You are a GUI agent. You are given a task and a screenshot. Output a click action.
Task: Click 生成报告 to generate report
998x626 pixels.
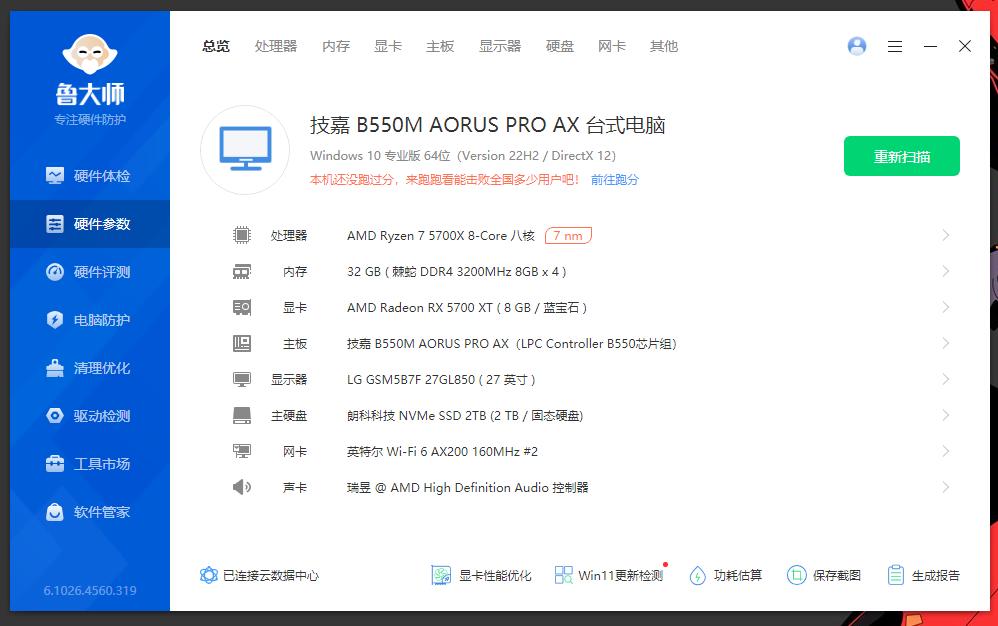click(924, 576)
